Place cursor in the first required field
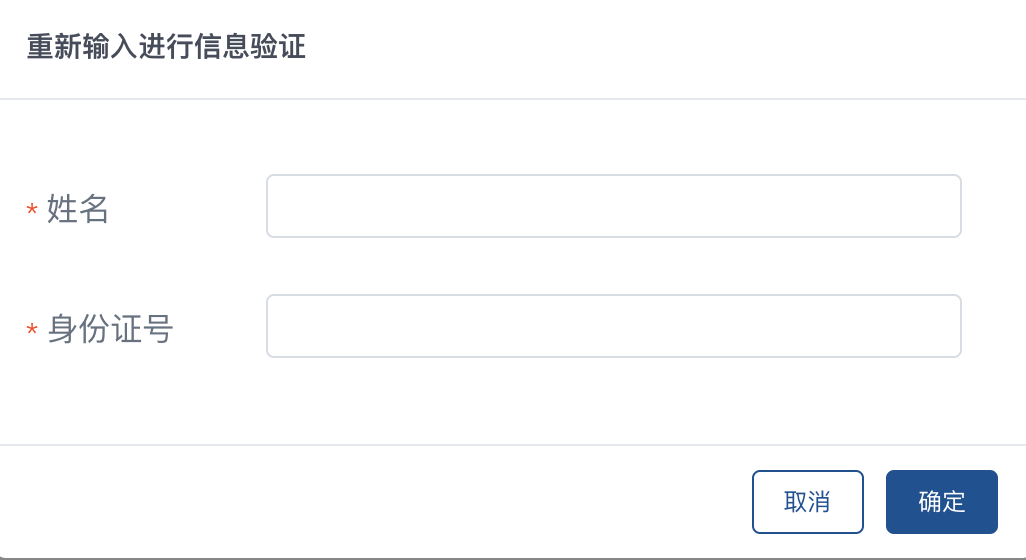This screenshot has width=1026, height=560. 613,206
